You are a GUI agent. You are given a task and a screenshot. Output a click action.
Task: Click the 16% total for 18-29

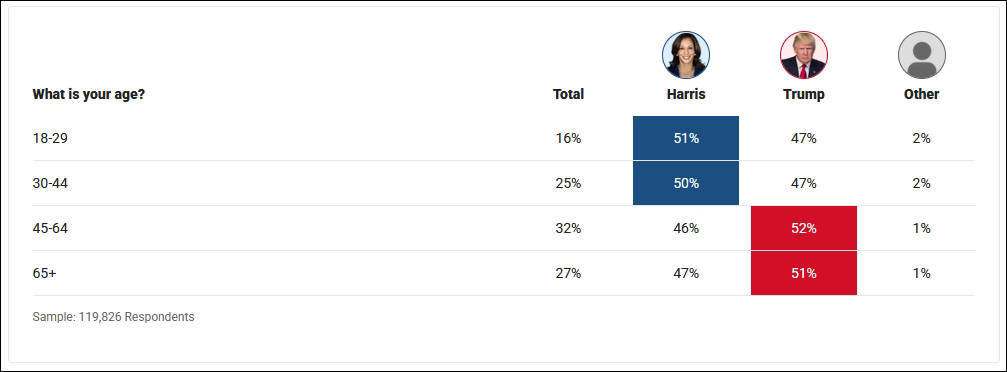coord(568,138)
